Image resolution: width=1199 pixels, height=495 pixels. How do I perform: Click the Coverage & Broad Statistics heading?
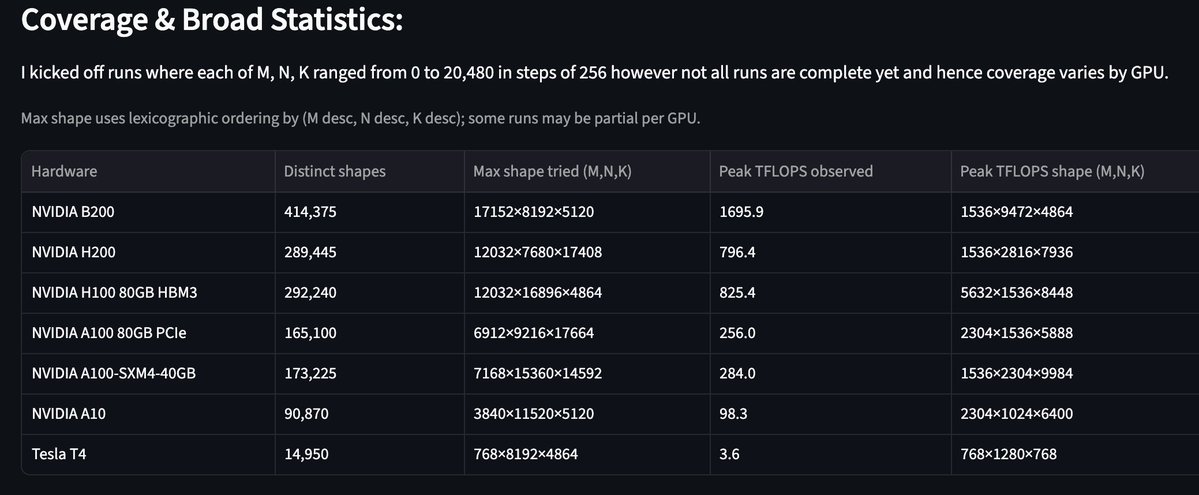pyautogui.click(x=212, y=20)
